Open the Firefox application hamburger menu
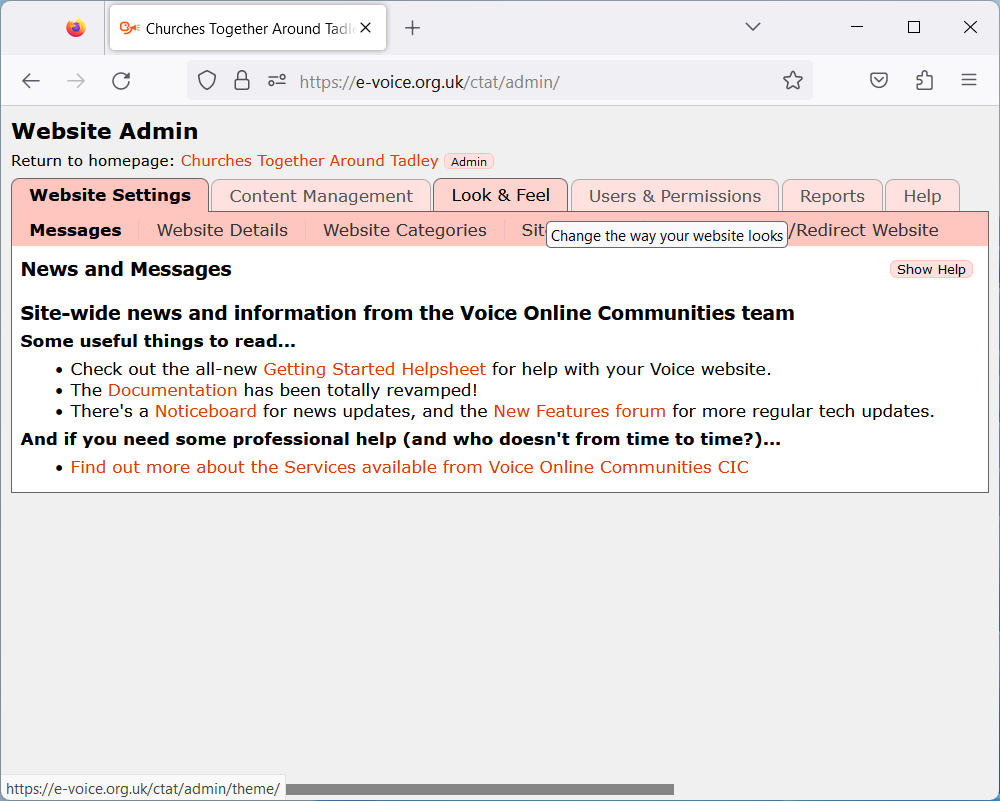The width and height of the screenshot is (1000, 801). 969,80
